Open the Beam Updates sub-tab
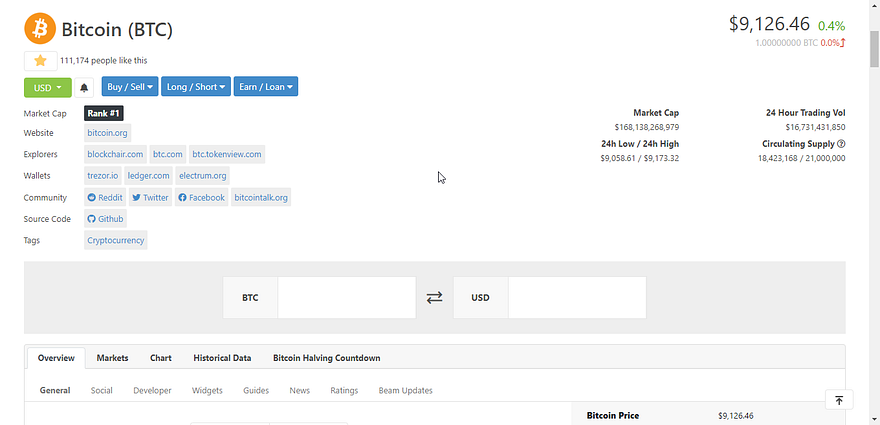Image resolution: width=880 pixels, height=425 pixels. pos(406,390)
